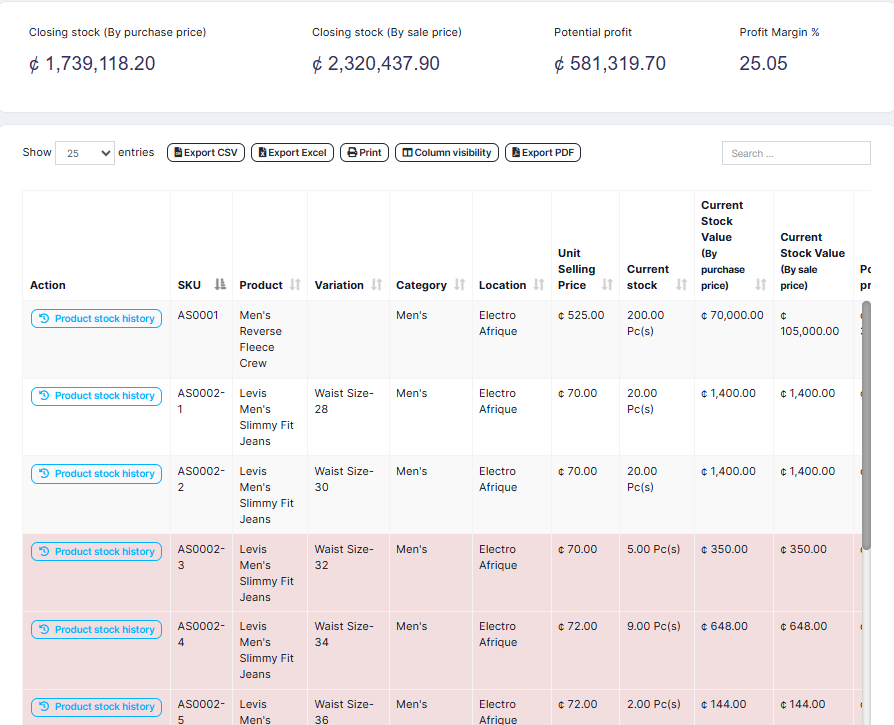The image size is (894, 725).
Task: Open stock history for AS0002-3
Action: coord(96,552)
